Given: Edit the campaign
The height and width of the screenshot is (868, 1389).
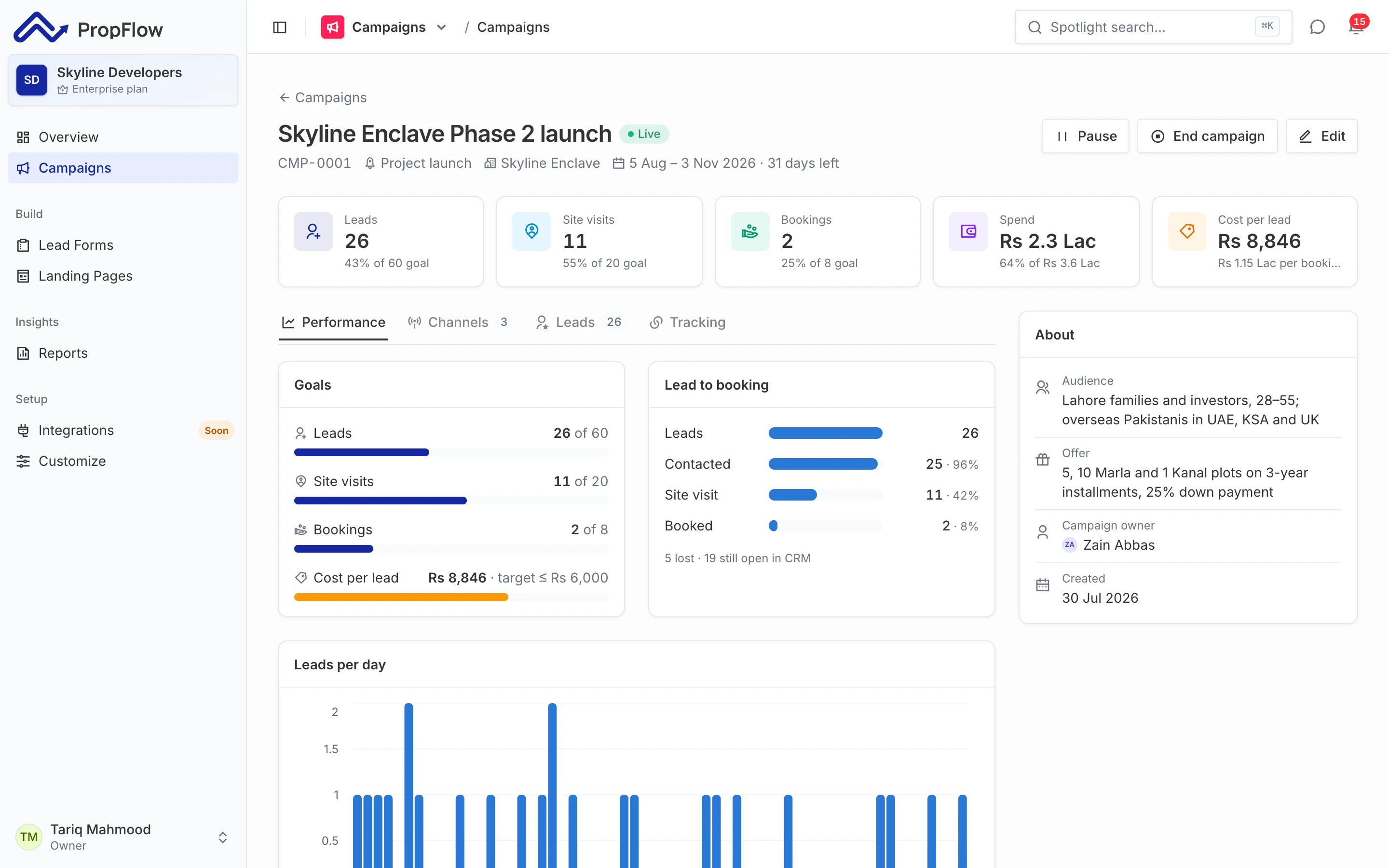Looking at the screenshot, I should pos(1321,136).
